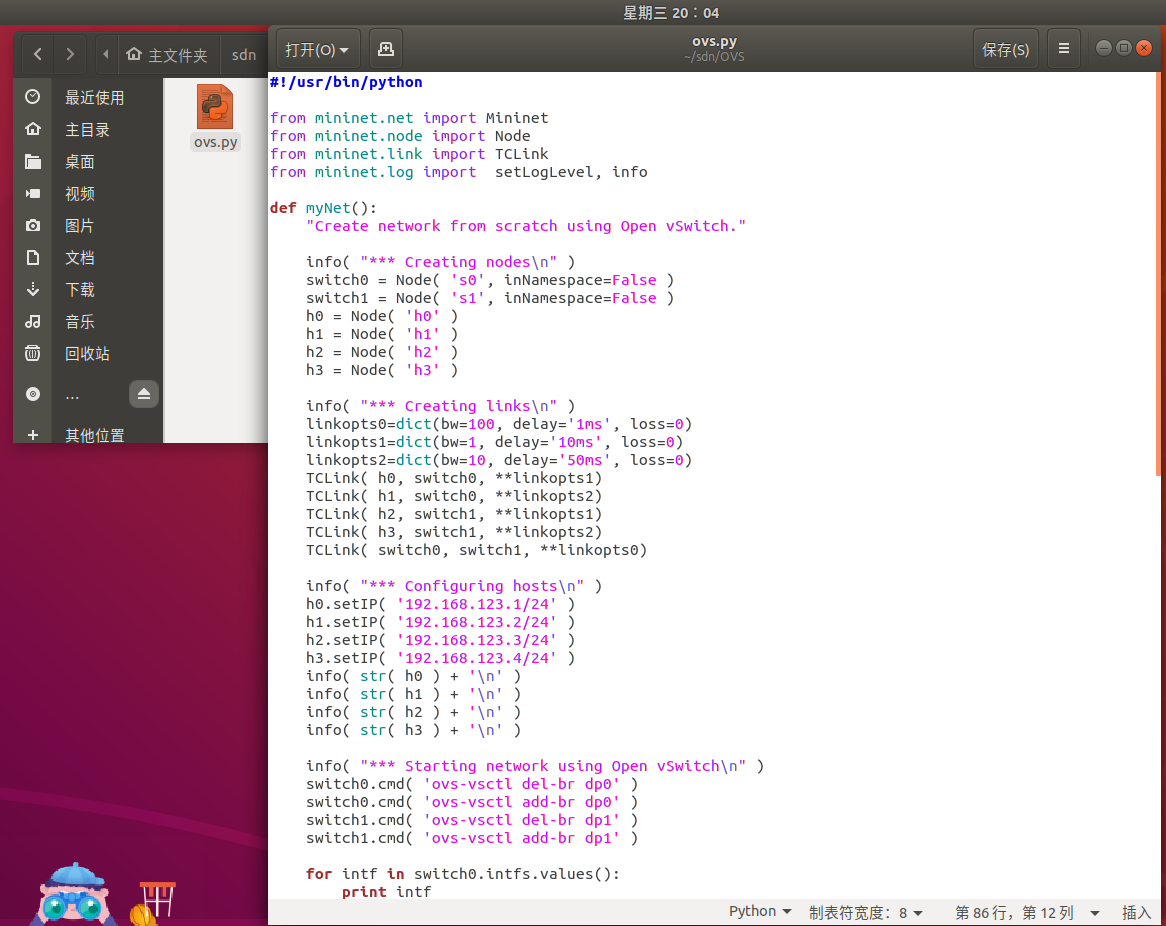Screen dimensions: 1166x926
Task: Open the 打开(O) file dropdown
Action: [x=318, y=49]
